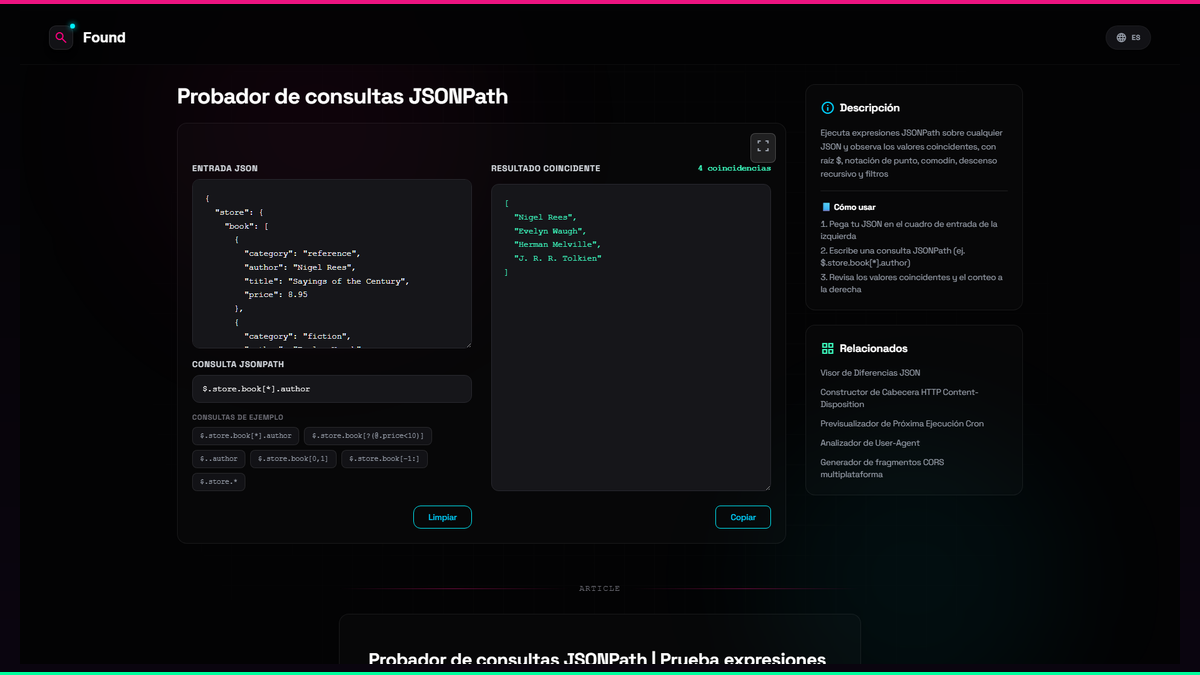The width and height of the screenshot is (1200, 675).
Task: Open Analizador de User-Agent link
Action: [870, 443]
